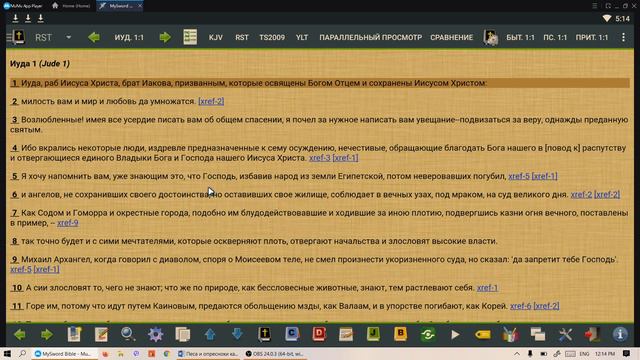Jump to bookmark ПС. 1:1

tap(555, 37)
